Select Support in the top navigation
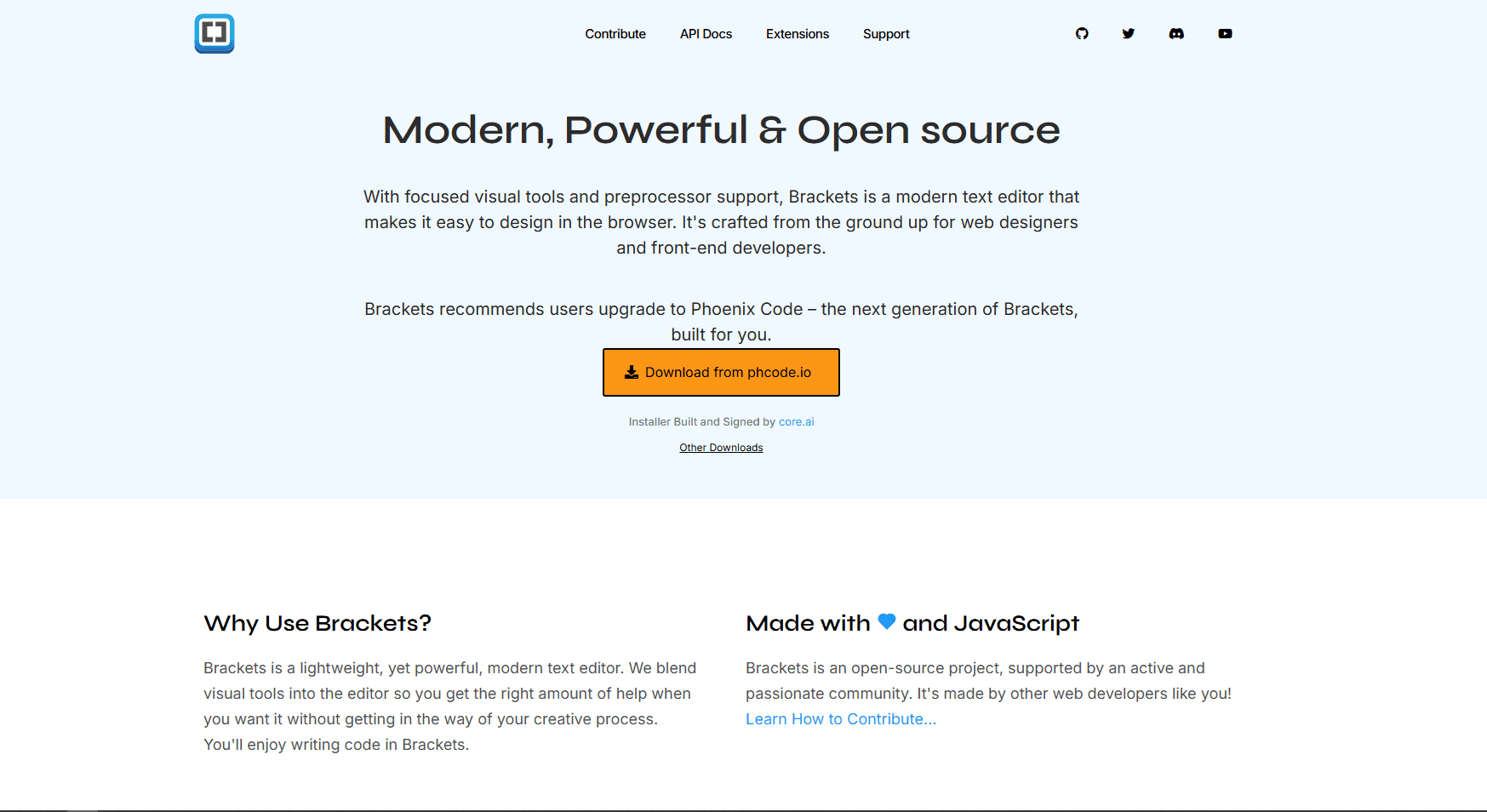Viewport: 1487px width, 812px height. (886, 34)
